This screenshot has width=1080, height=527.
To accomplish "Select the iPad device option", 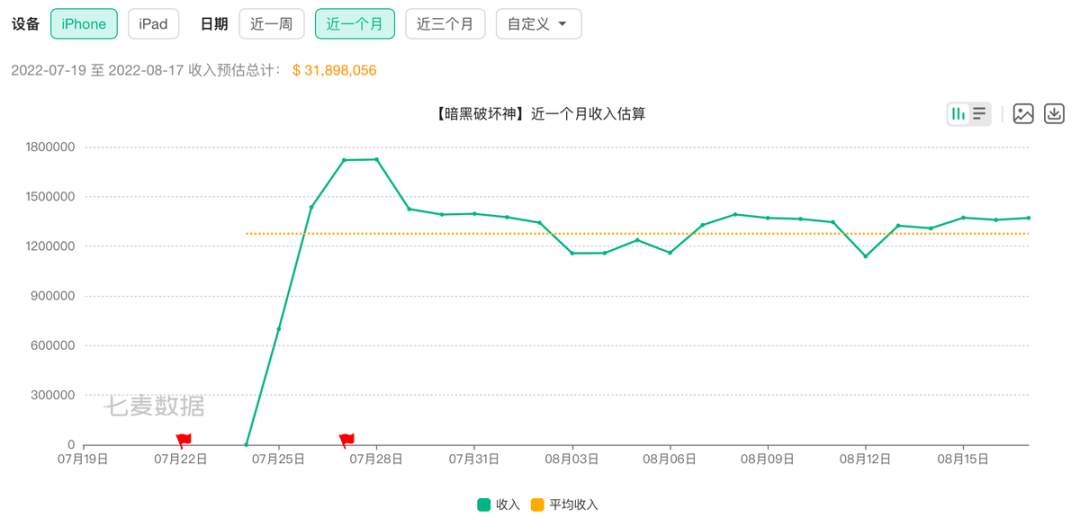I will point(153,24).
